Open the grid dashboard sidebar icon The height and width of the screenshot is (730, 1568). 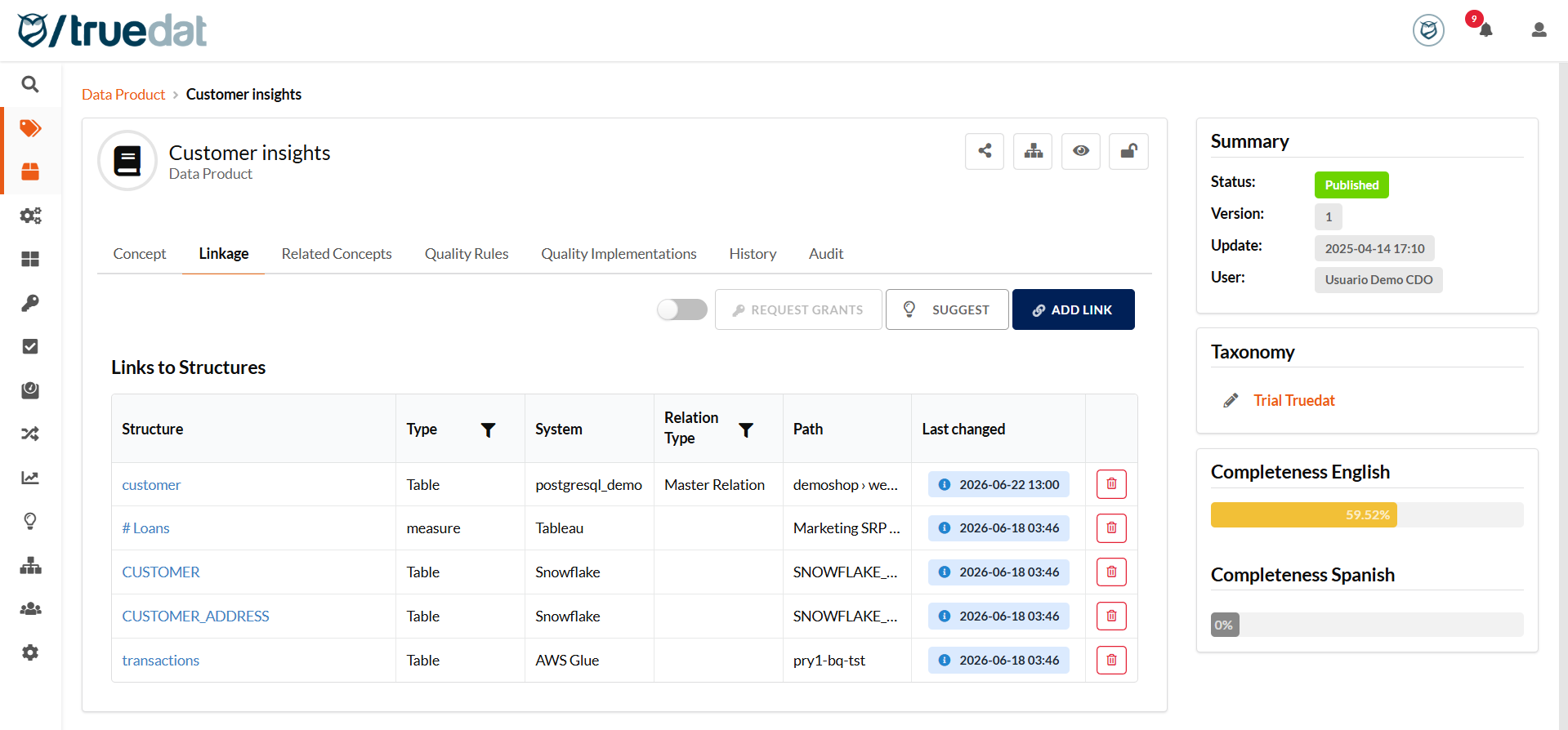(30, 259)
